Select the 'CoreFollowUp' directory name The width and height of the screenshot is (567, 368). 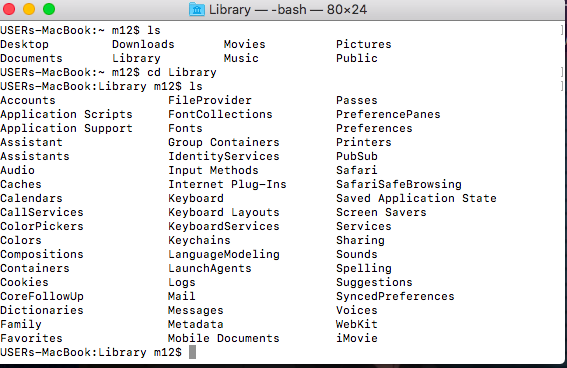[42, 297]
